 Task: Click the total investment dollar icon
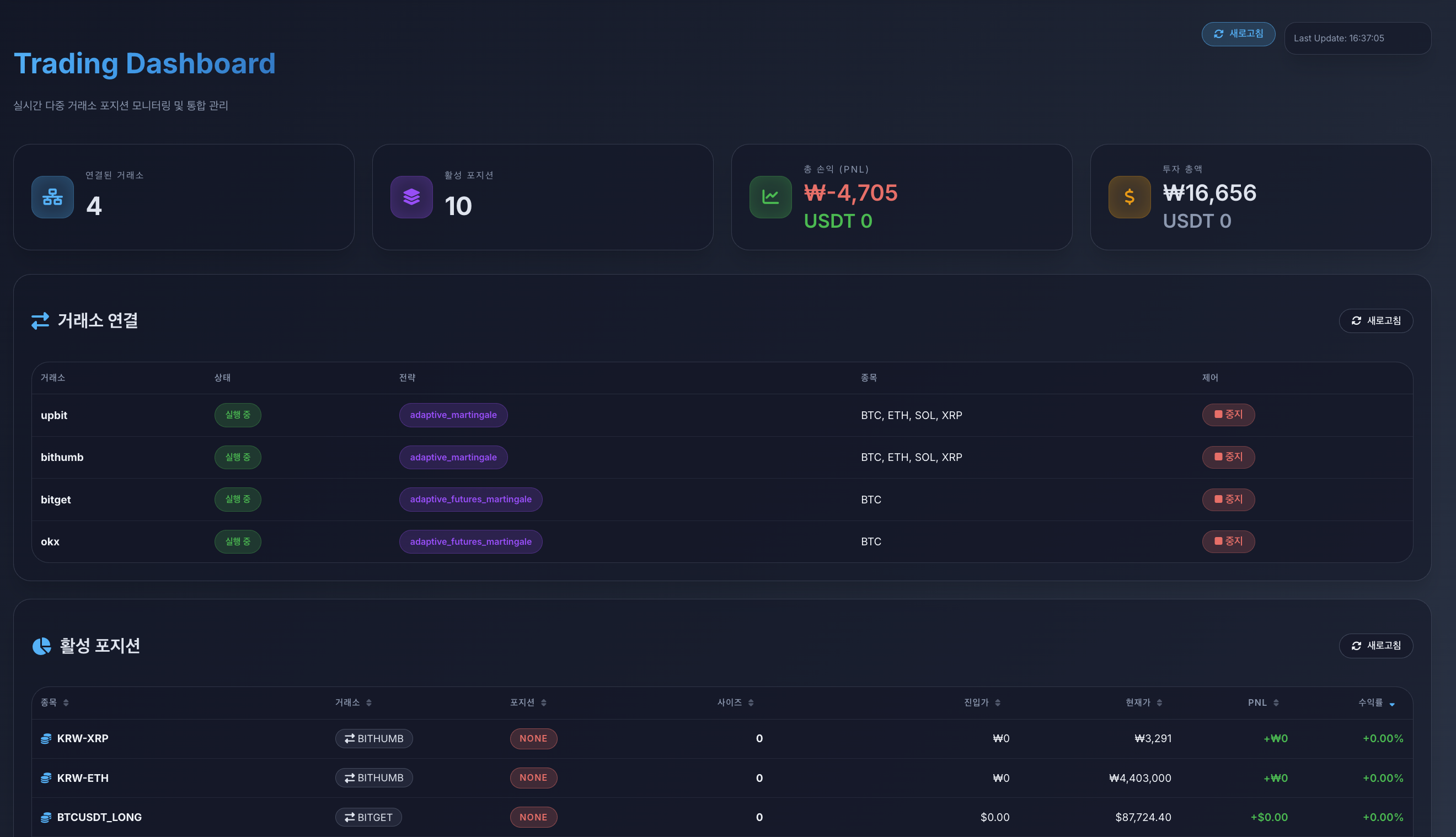(1129, 197)
